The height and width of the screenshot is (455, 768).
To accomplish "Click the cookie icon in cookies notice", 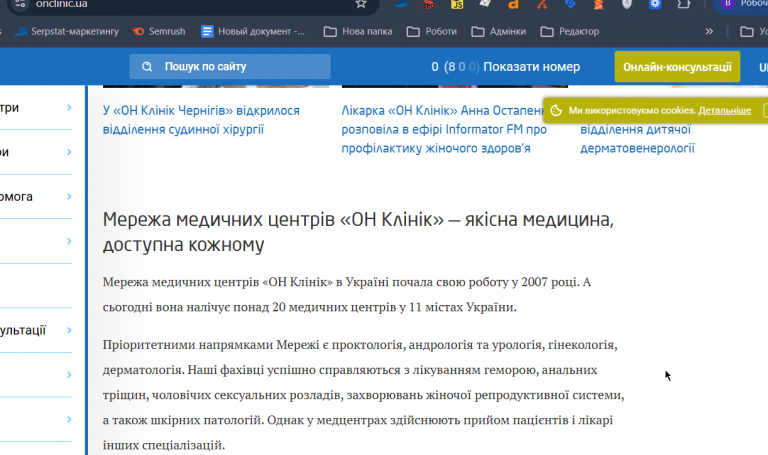I will pyautogui.click(x=556, y=110).
